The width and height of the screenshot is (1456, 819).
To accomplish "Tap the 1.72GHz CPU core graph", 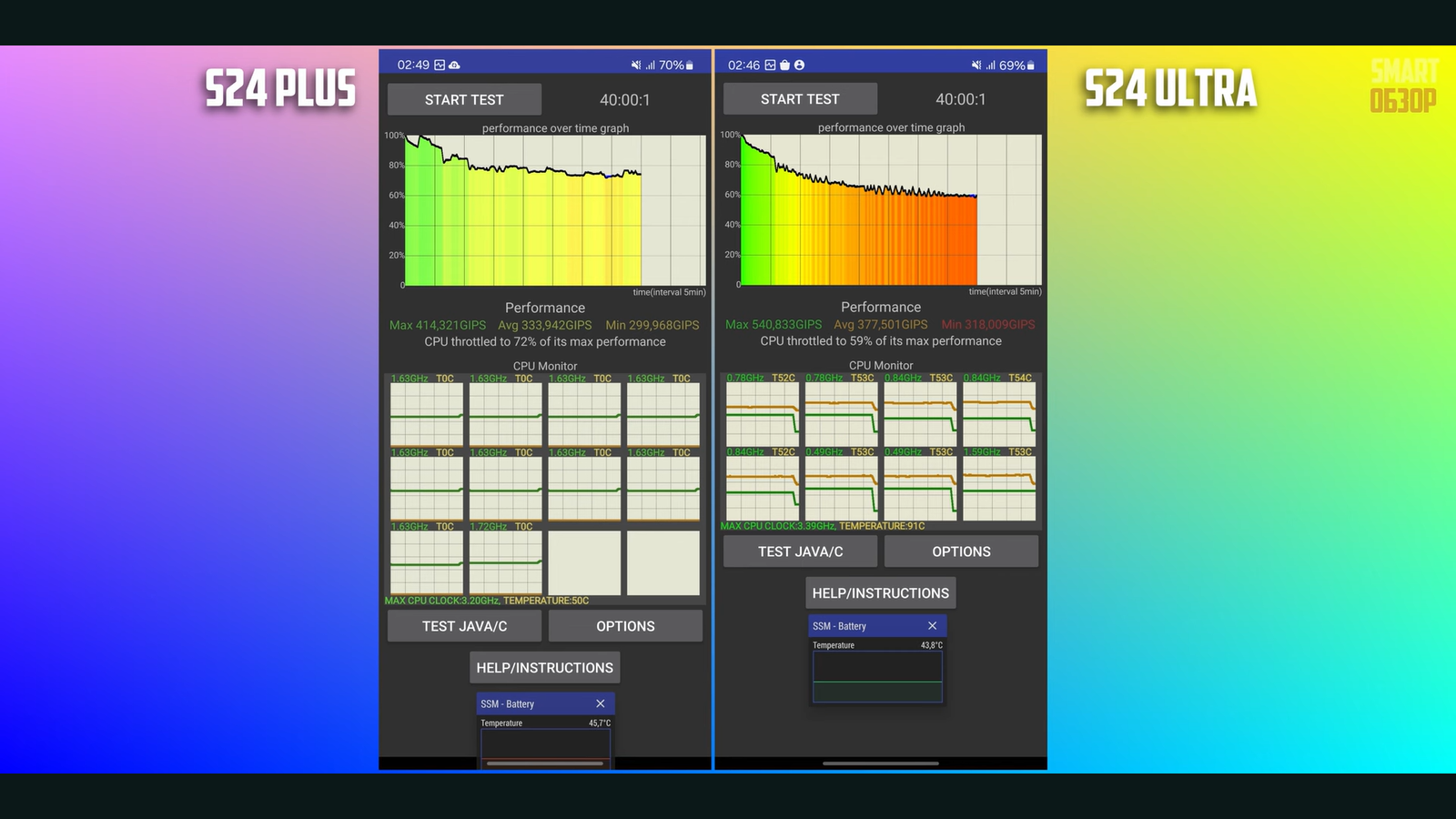I will pos(505,563).
